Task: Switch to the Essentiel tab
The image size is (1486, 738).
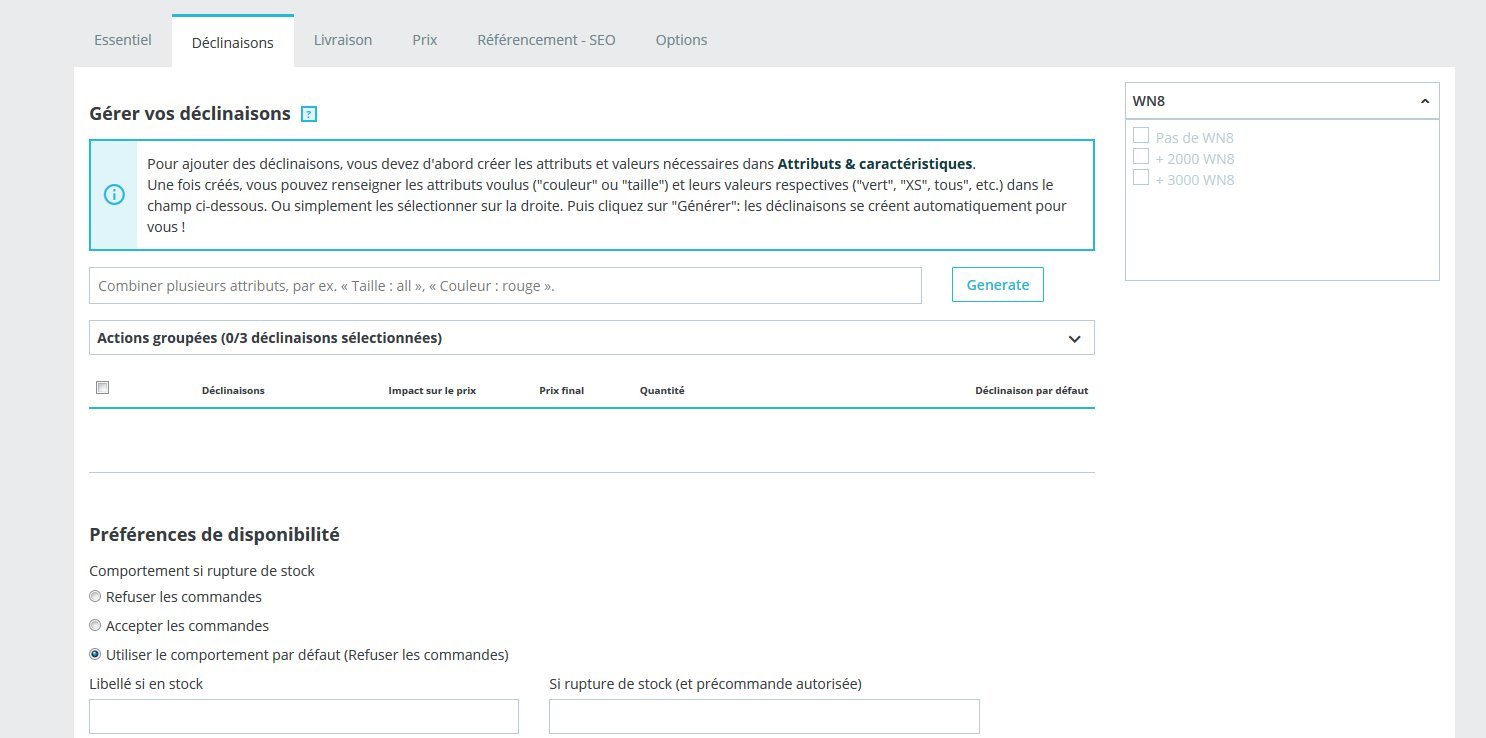Action: pyautogui.click(x=123, y=40)
